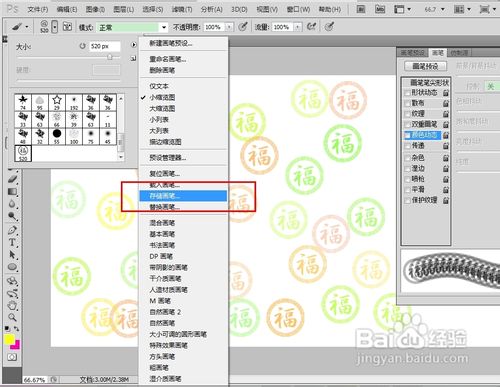500x387 pixels.
Task: Launch Bridge from the application bar
Action: [x=361, y=9]
